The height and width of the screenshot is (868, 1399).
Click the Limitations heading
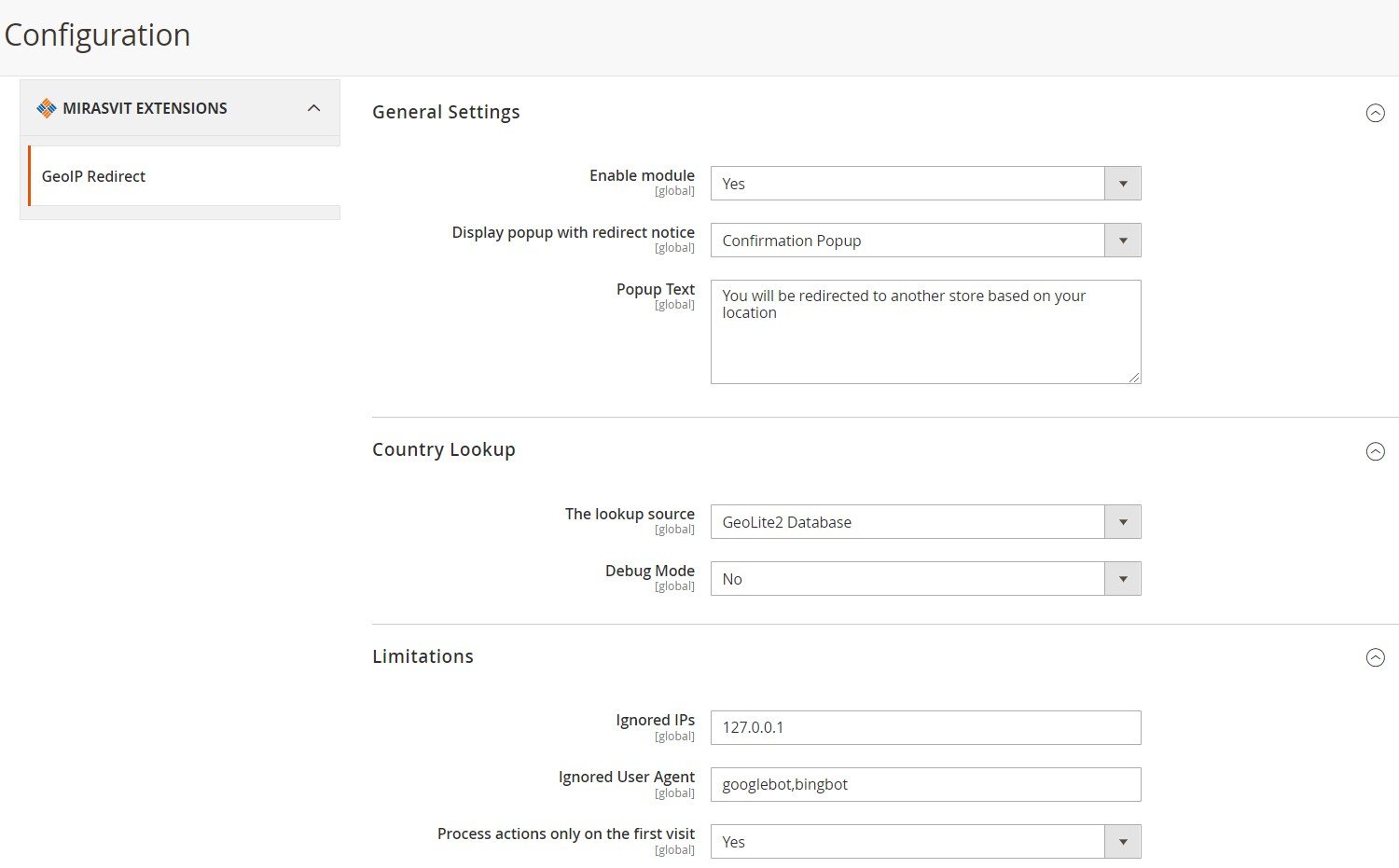click(422, 656)
